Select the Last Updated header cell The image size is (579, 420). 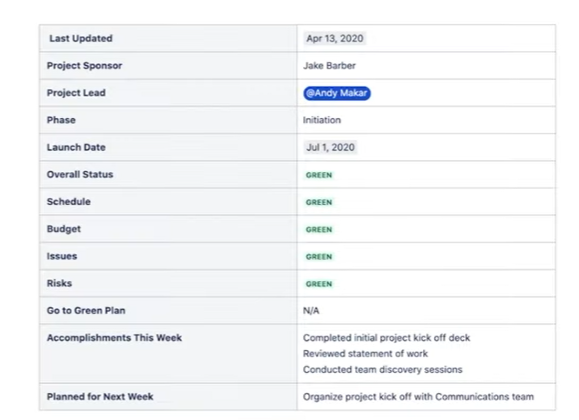coord(168,38)
